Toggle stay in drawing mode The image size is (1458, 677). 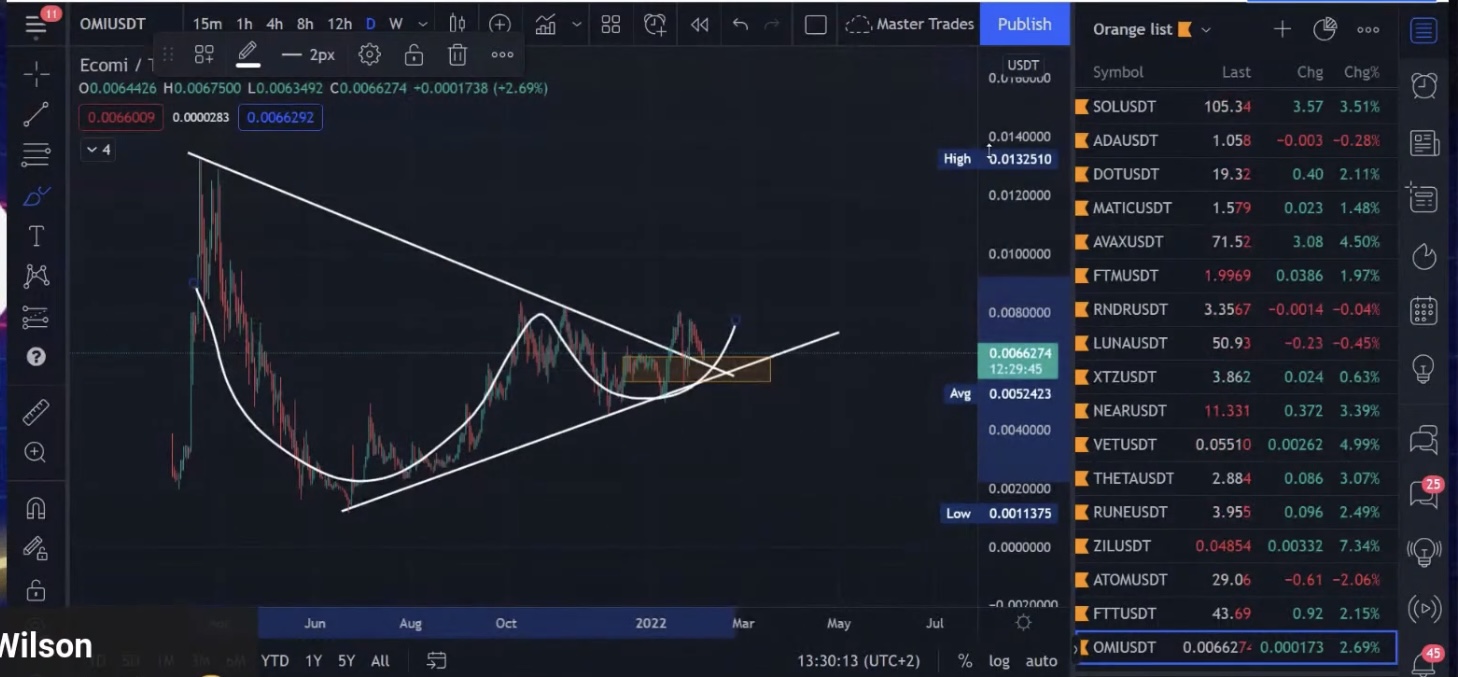pos(36,549)
